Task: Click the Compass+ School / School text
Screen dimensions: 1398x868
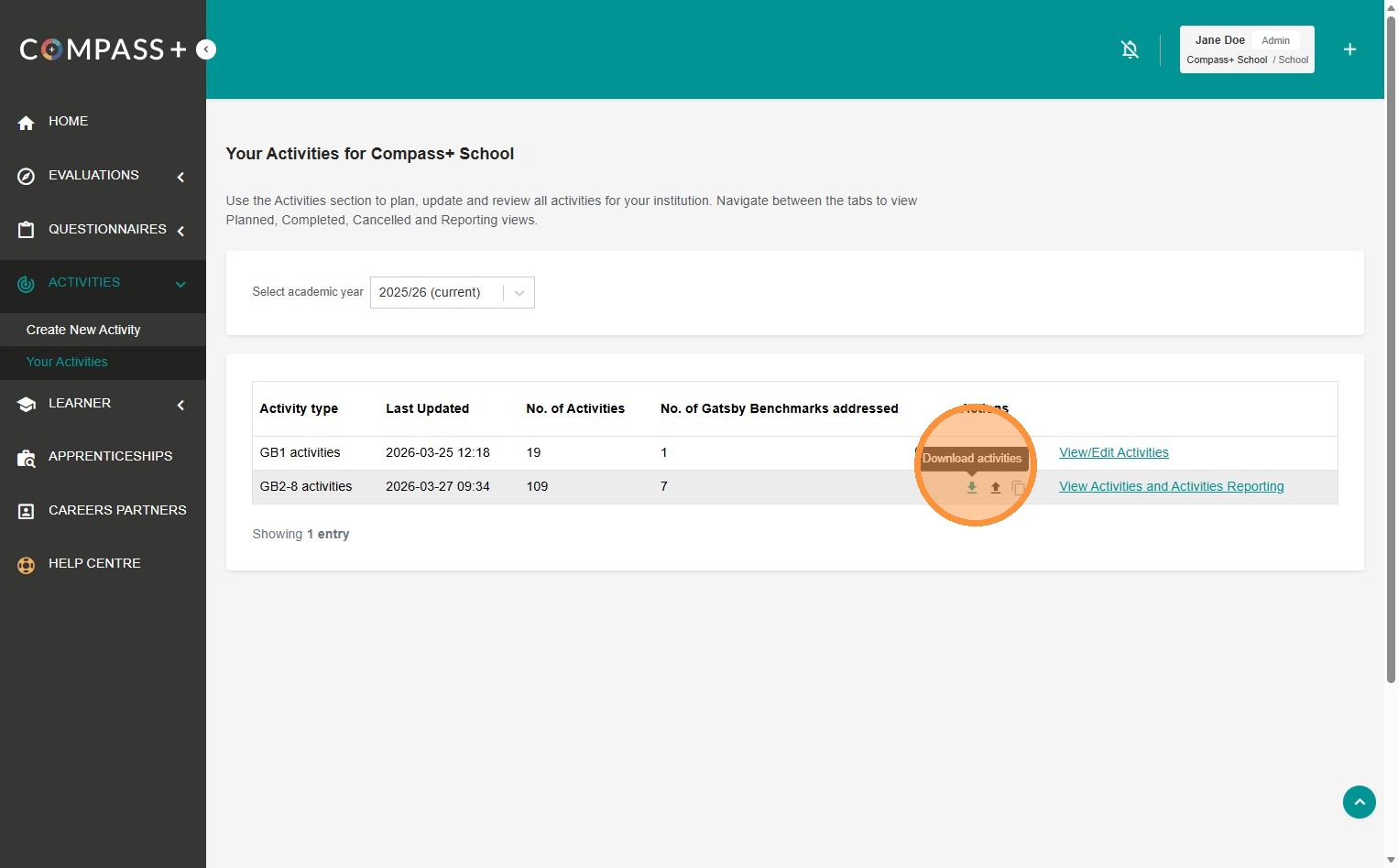Action: pos(1247,60)
